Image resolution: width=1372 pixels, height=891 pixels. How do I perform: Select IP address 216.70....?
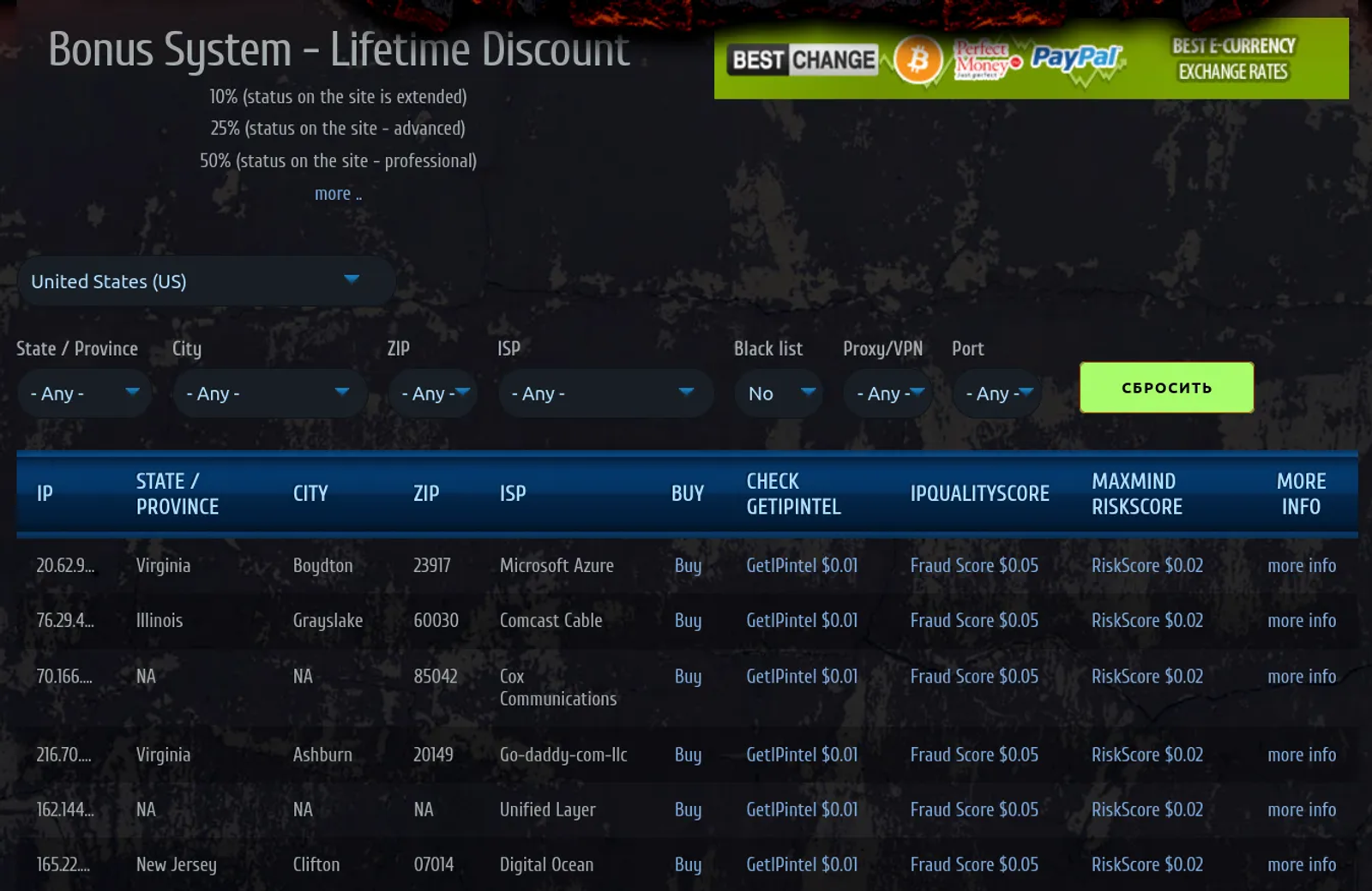pos(63,756)
